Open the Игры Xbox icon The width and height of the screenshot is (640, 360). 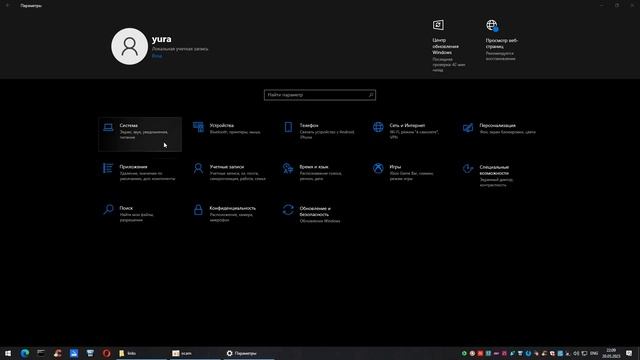pyautogui.click(x=378, y=168)
